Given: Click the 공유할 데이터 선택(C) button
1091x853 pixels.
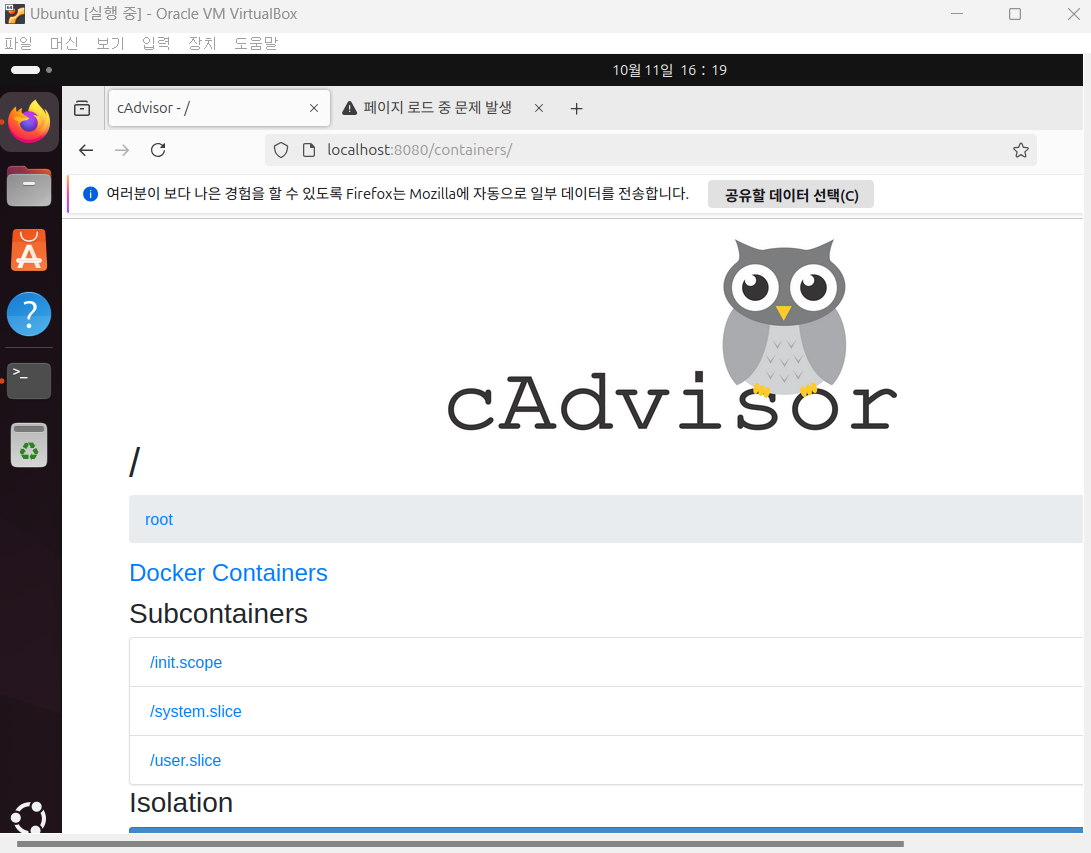Looking at the screenshot, I should click(790, 195).
